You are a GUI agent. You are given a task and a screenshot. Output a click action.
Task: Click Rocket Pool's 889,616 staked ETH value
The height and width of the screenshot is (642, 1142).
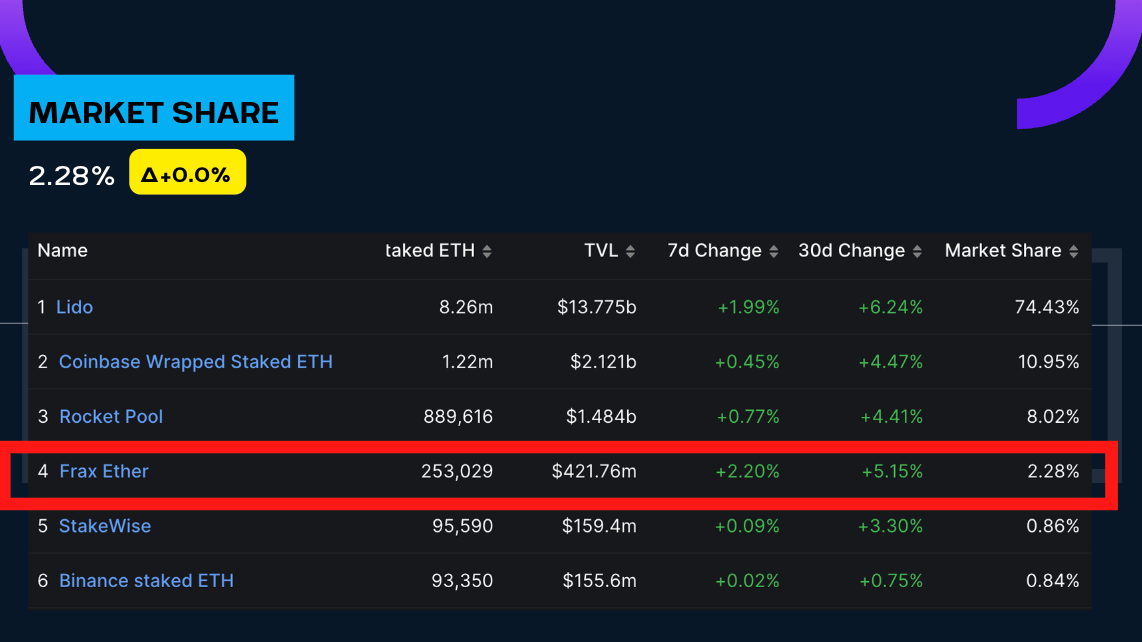pos(459,417)
